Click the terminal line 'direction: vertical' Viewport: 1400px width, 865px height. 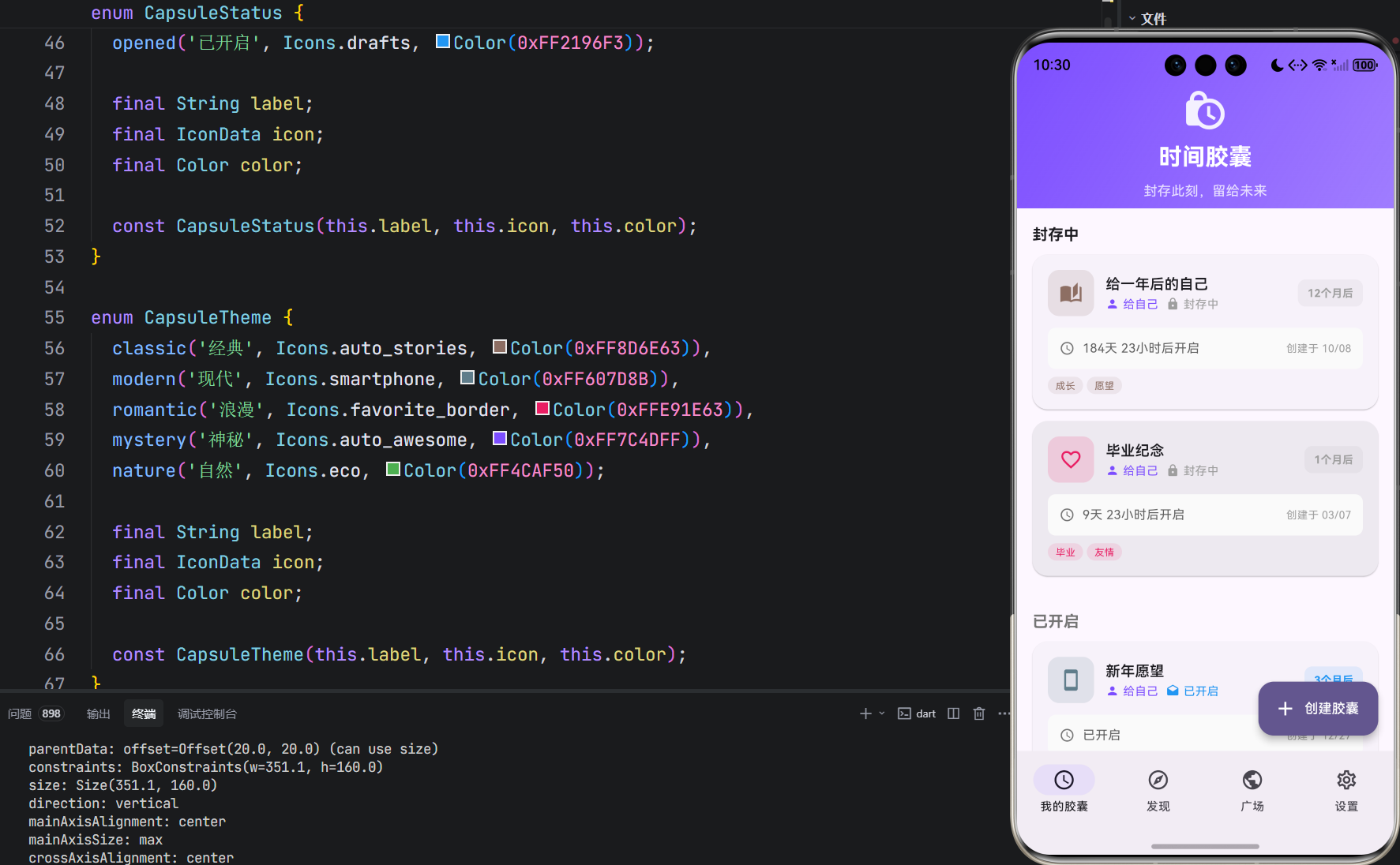[103, 803]
